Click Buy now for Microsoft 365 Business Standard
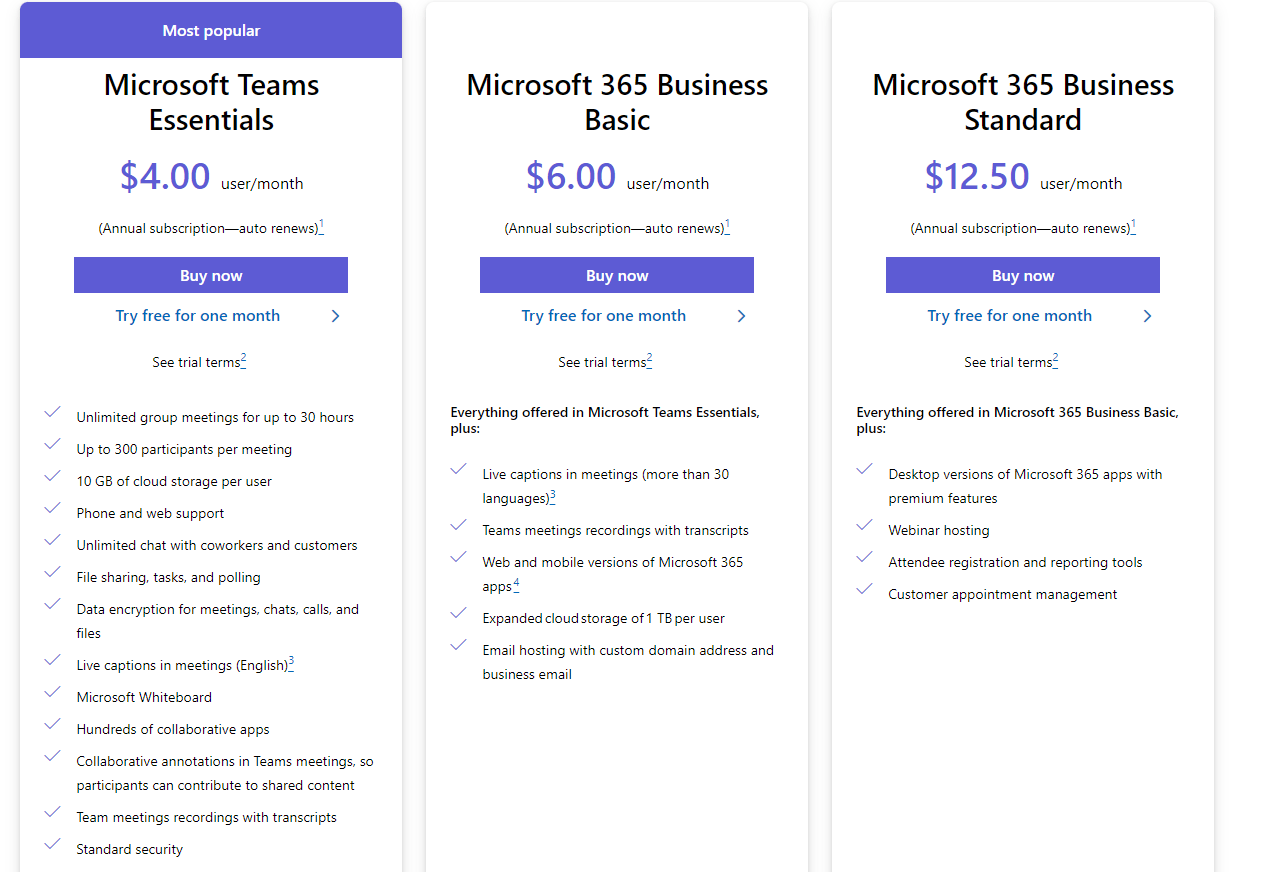Image resolution: width=1270 pixels, height=872 pixels. (1023, 275)
